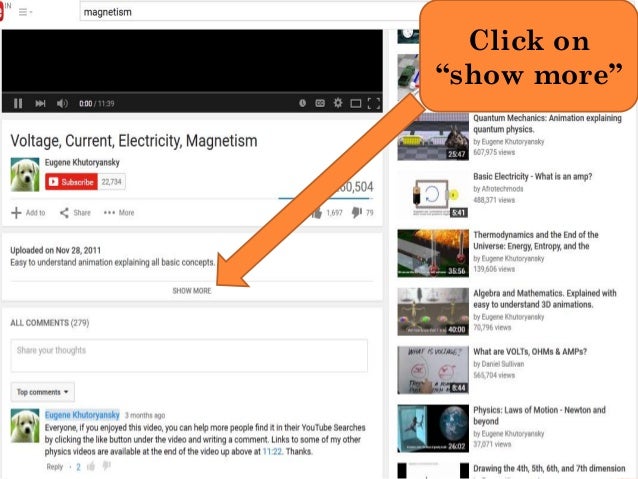Click the Uploaded on Nov 28, 2011 text
The image size is (638, 479).
point(55,250)
